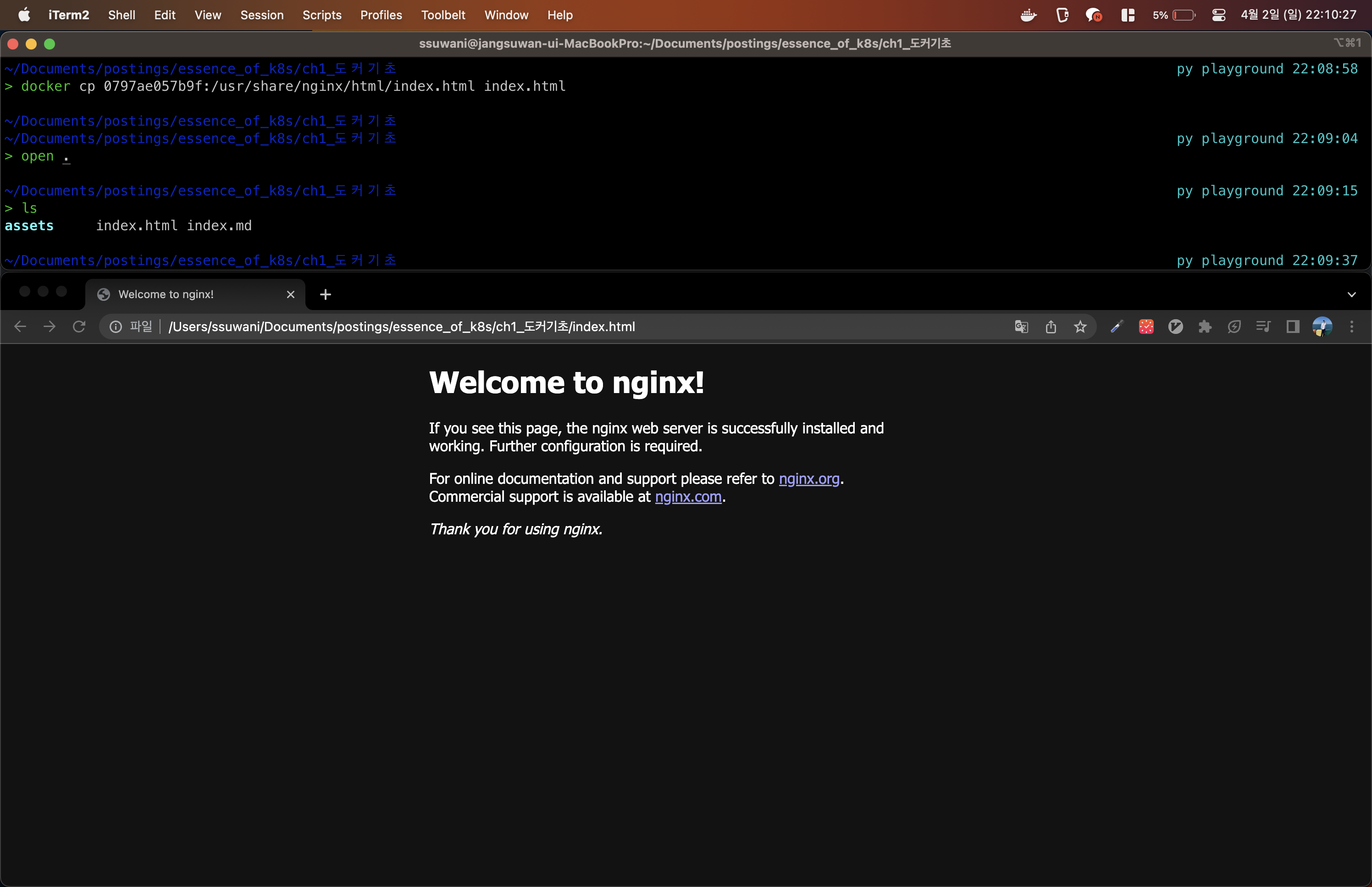Screen dimensions: 1372x887
Task: Open Docker Desktop whale in menu bar
Action: (x=1028, y=15)
